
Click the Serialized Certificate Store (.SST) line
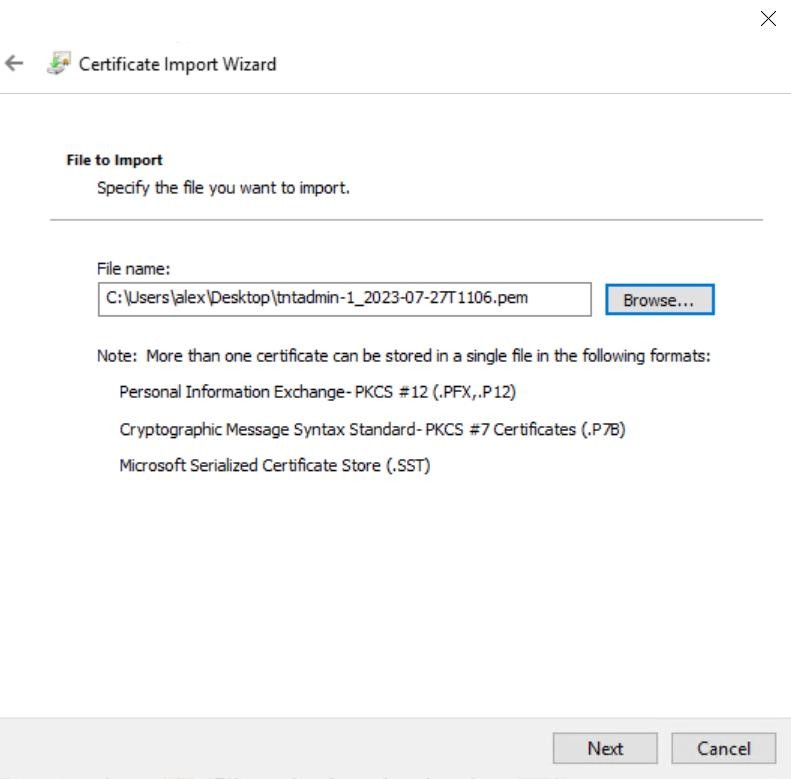click(274, 465)
